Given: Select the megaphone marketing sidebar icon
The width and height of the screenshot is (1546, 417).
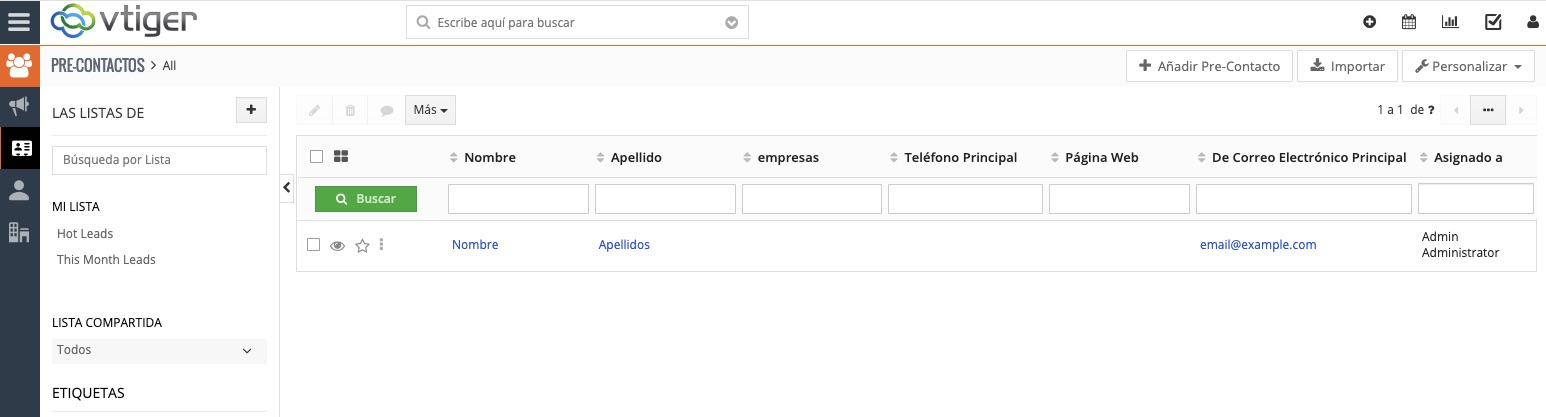Looking at the screenshot, I should (x=19, y=106).
